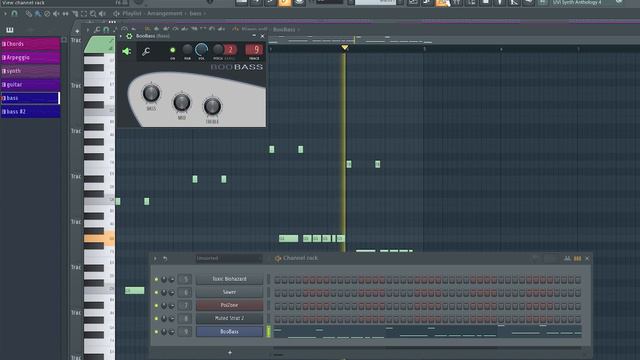Click the Toxic Biohazard channel button
The width and height of the screenshot is (640, 360).
click(x=229, y=279)
